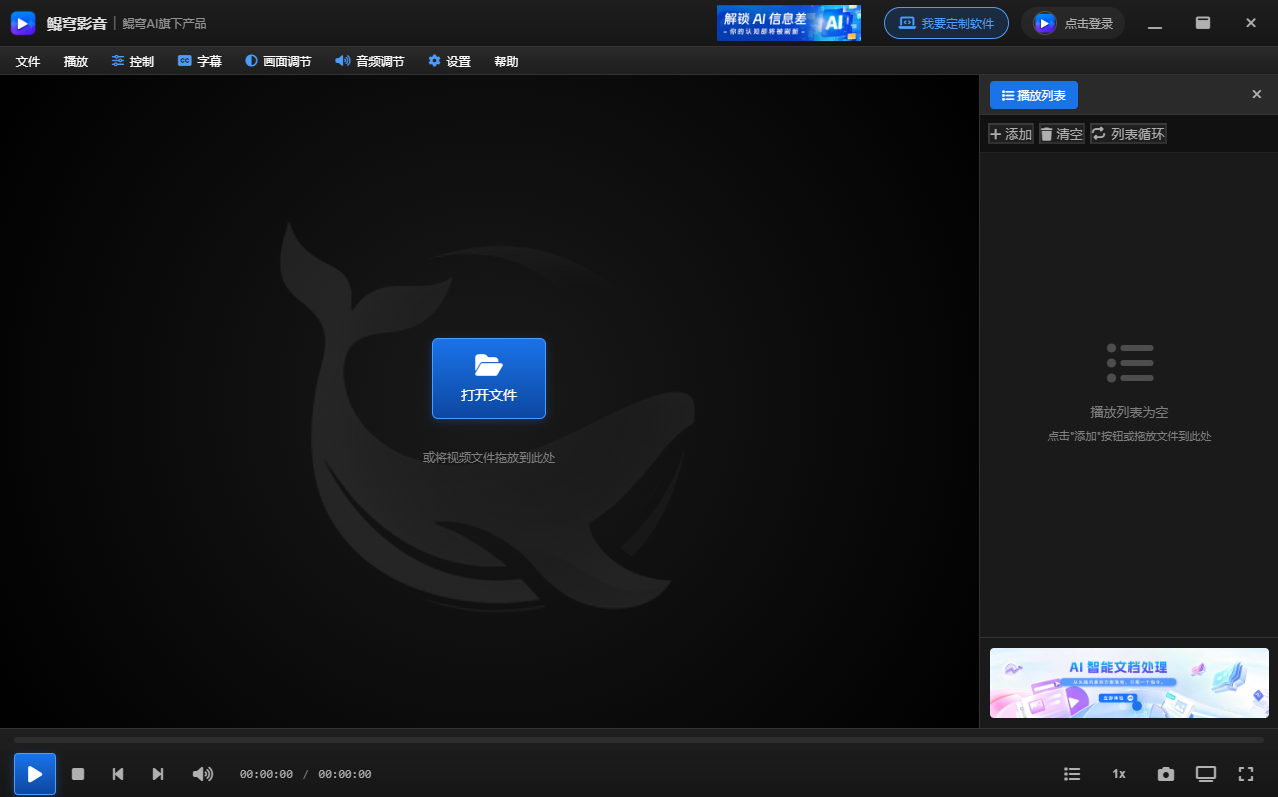Open mini-player mode with the TV icon
The width and height of the screenshot is (1278, 797).
(x=1206, y=773)
